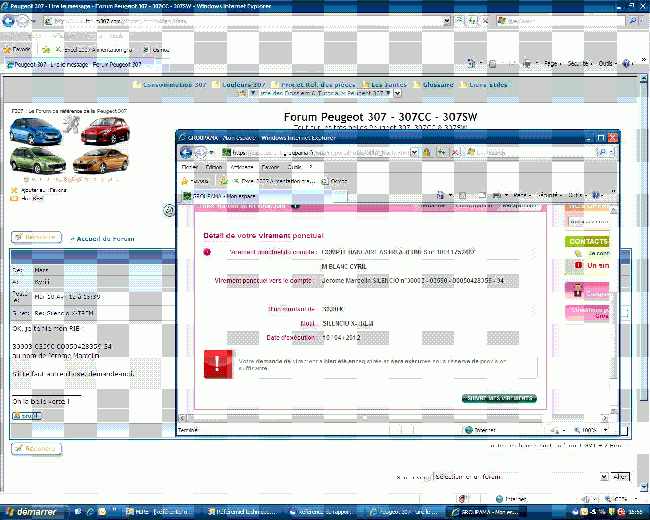Click add-to-favorites star in Groupama favorites bar
The width and height of the screenshot is (650, 520).
(x=224, y=181)
